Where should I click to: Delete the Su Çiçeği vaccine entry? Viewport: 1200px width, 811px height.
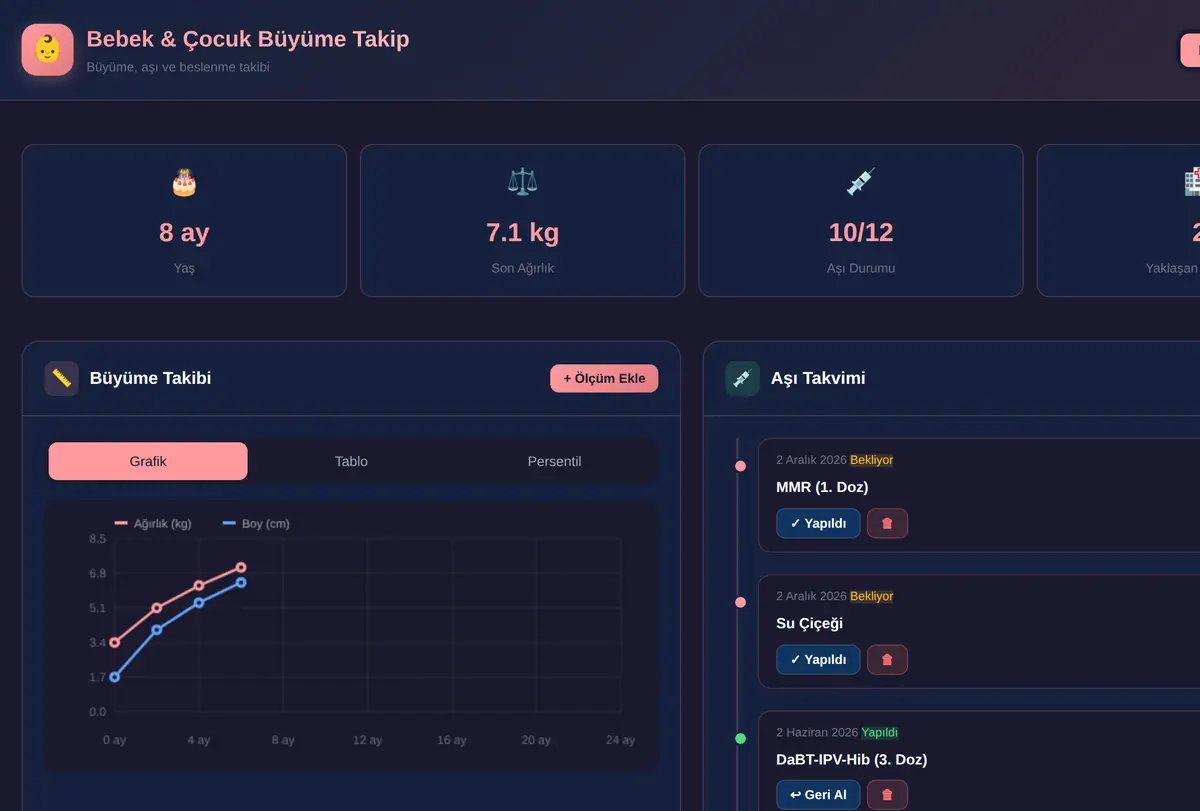887,659
